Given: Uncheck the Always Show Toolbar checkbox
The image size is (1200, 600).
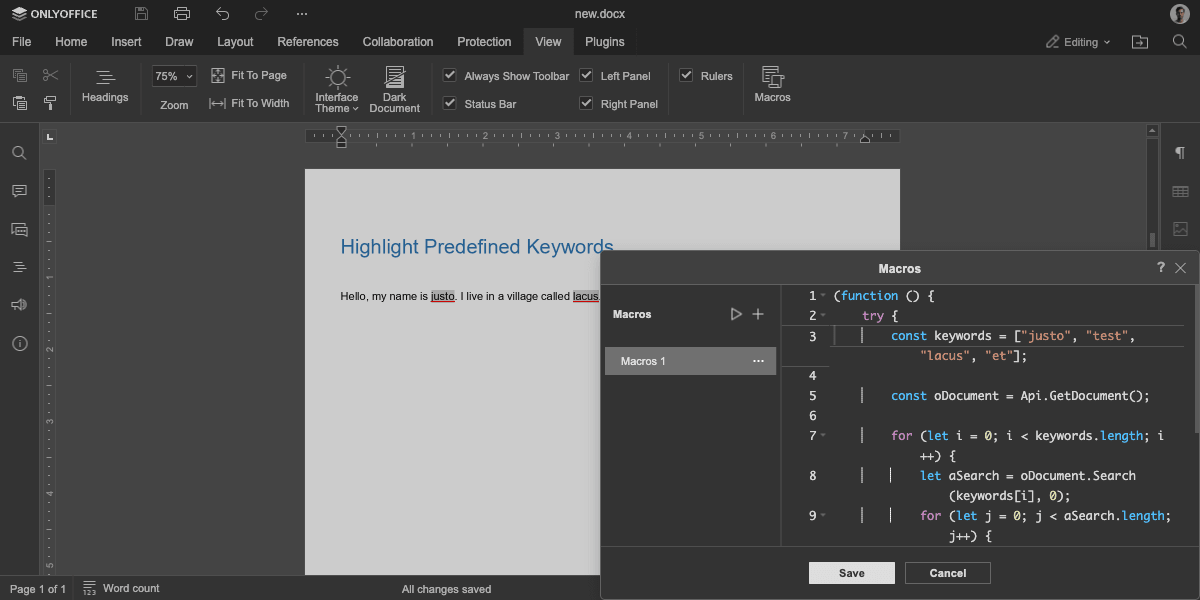Looking at the screenshot, I should point(450,76).
